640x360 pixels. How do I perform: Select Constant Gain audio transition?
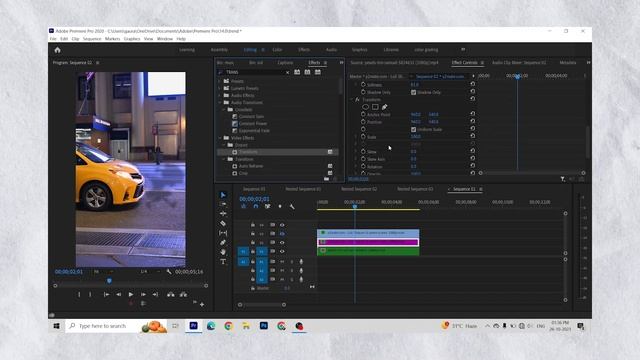251,116
